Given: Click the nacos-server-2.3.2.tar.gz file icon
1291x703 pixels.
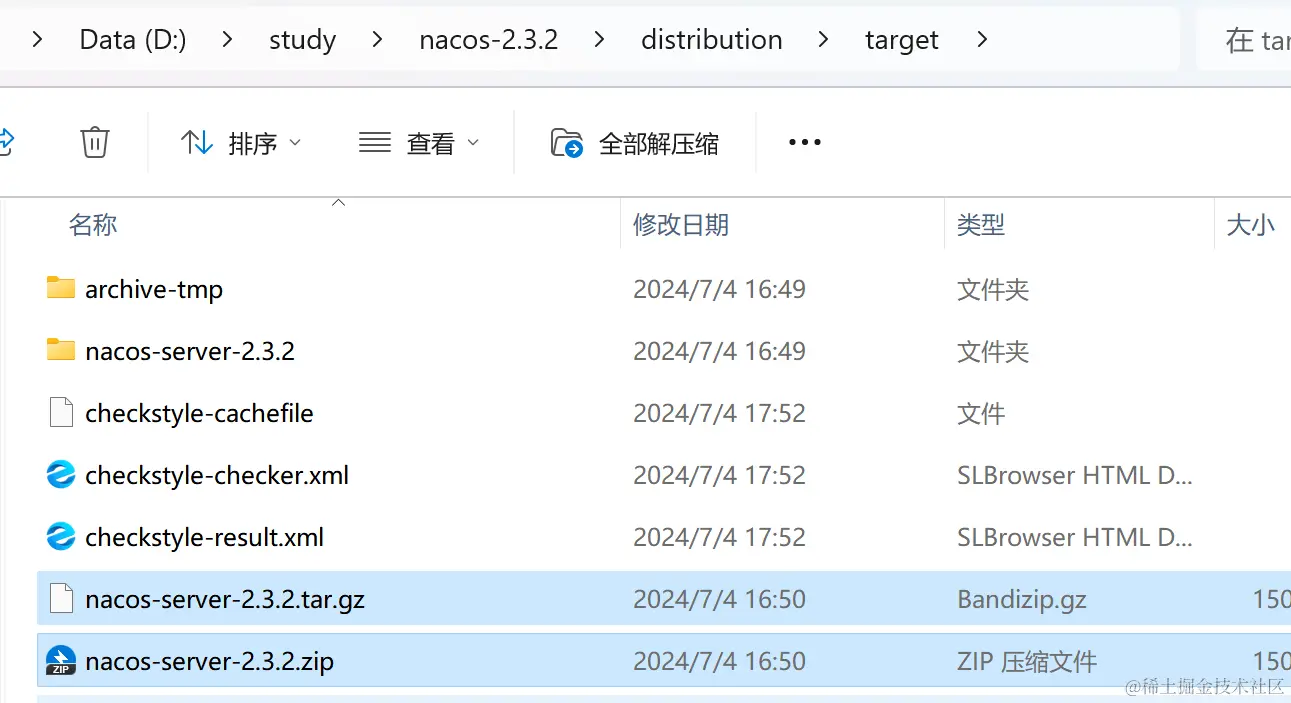Looking at the screenshot, I should [x=61, y=599].
